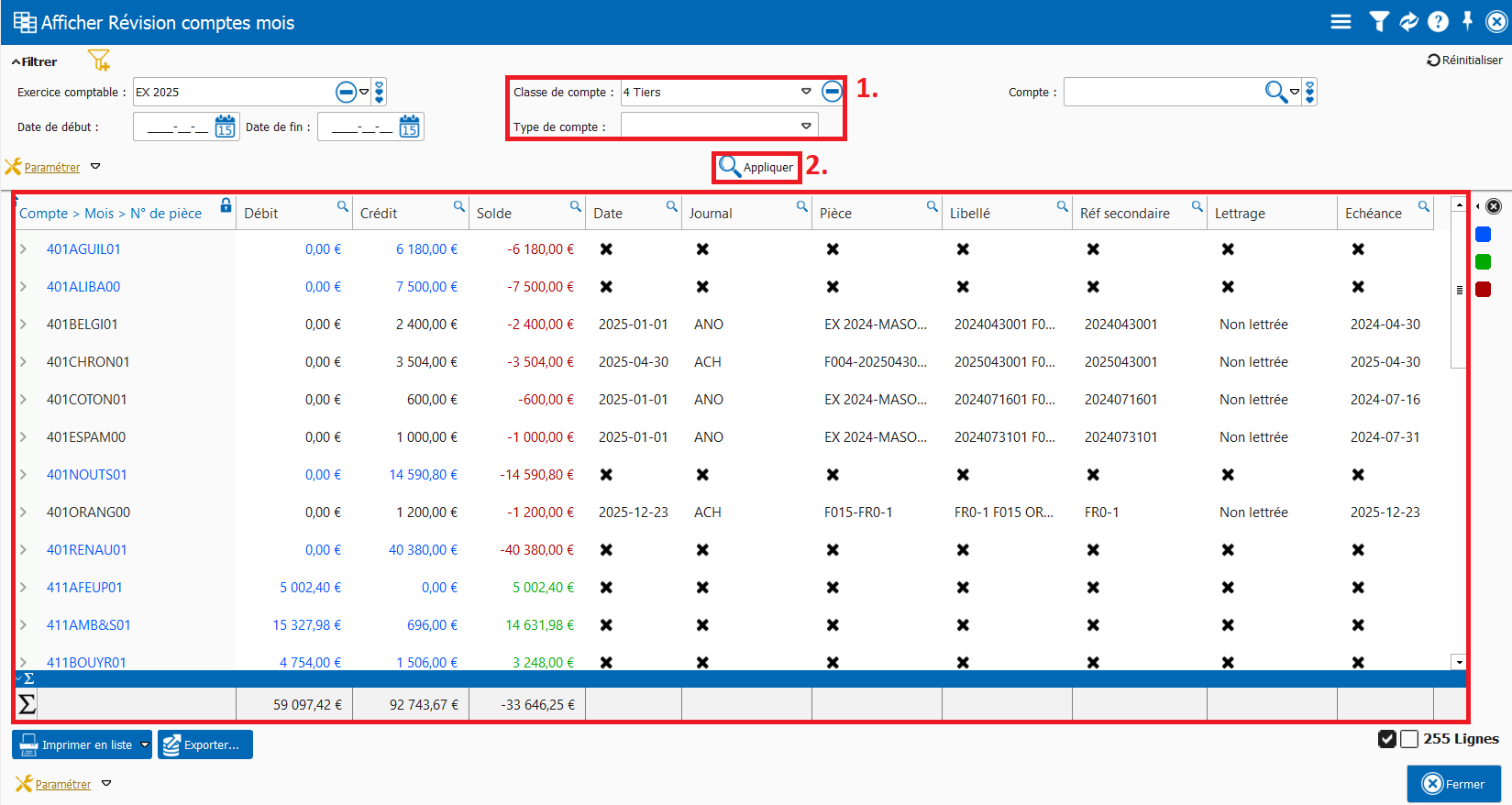This screenshot has height=805, width=1512.
Task: Click the empty deselect-all checkbox near 255 Lignes
Action: (x=1409, y=739)
